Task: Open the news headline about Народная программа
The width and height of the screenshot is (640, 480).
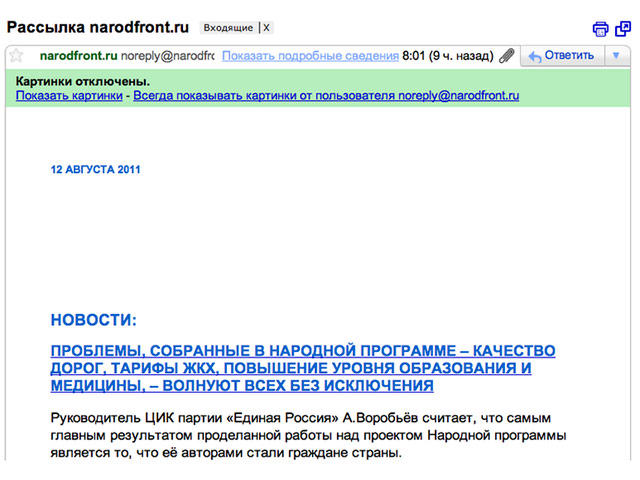Action: 302,368
